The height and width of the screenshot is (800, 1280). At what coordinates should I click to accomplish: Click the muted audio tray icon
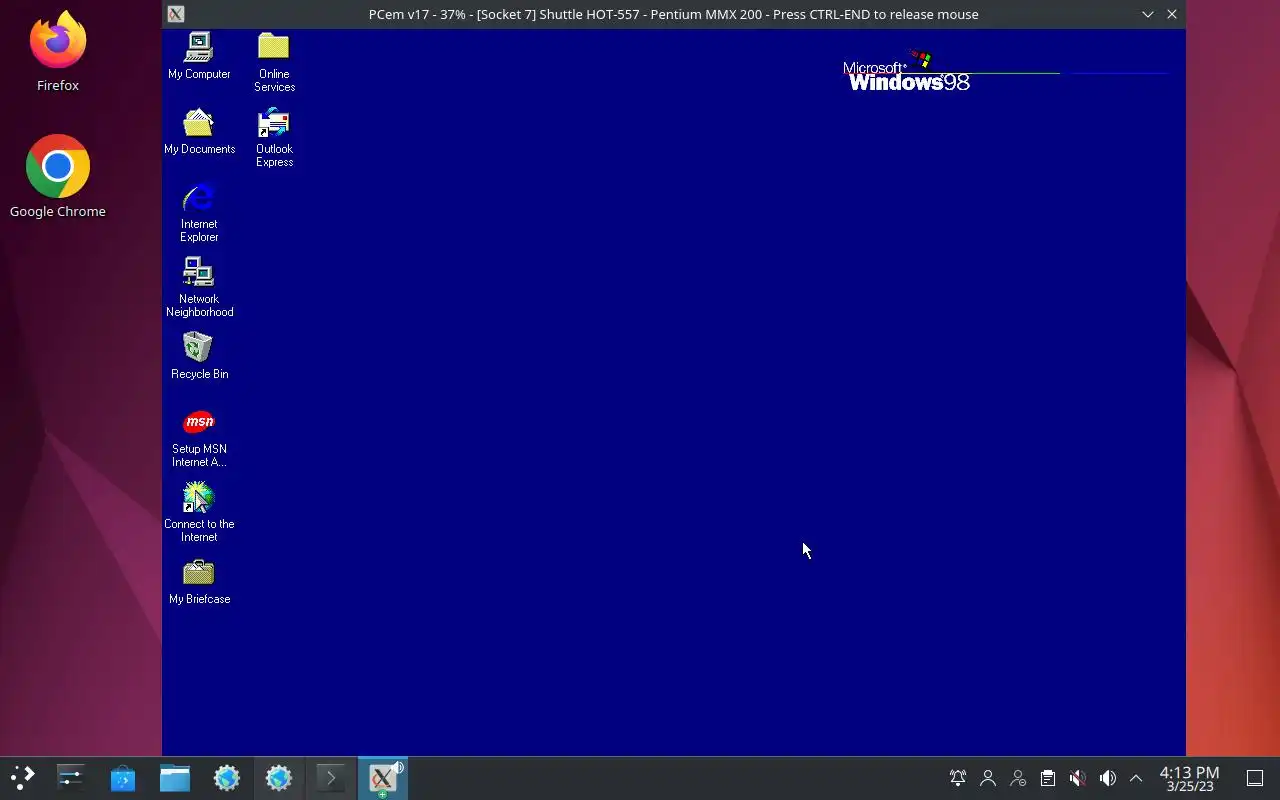(1077, 778)
